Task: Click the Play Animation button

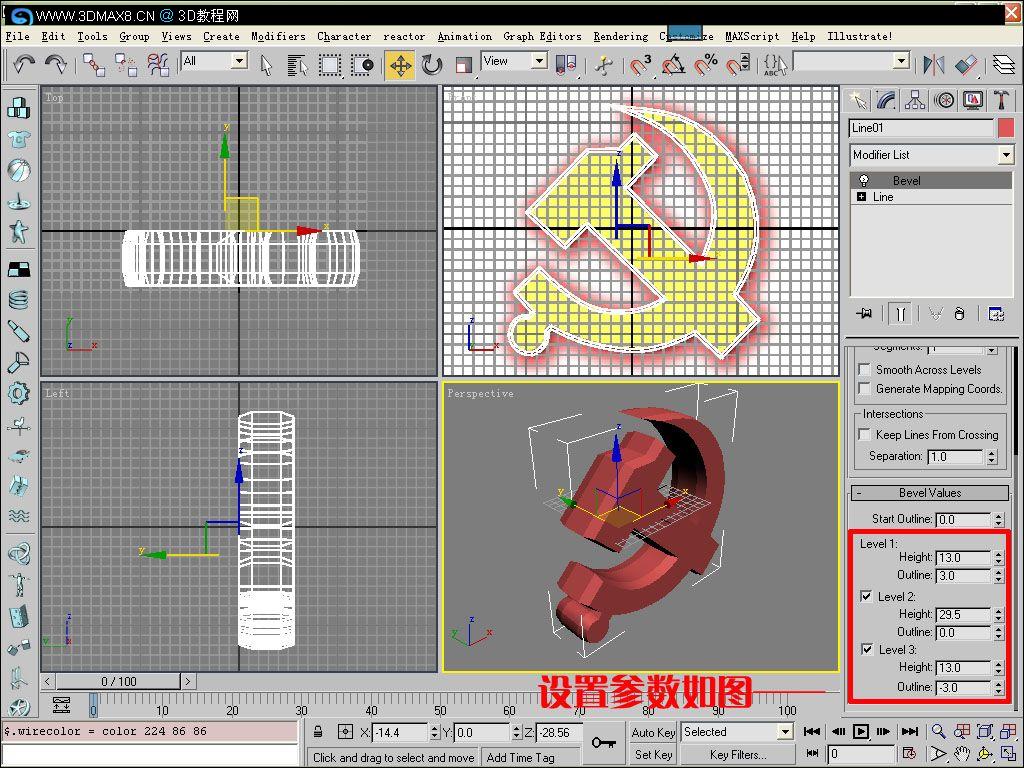Action: coord(861,731)
